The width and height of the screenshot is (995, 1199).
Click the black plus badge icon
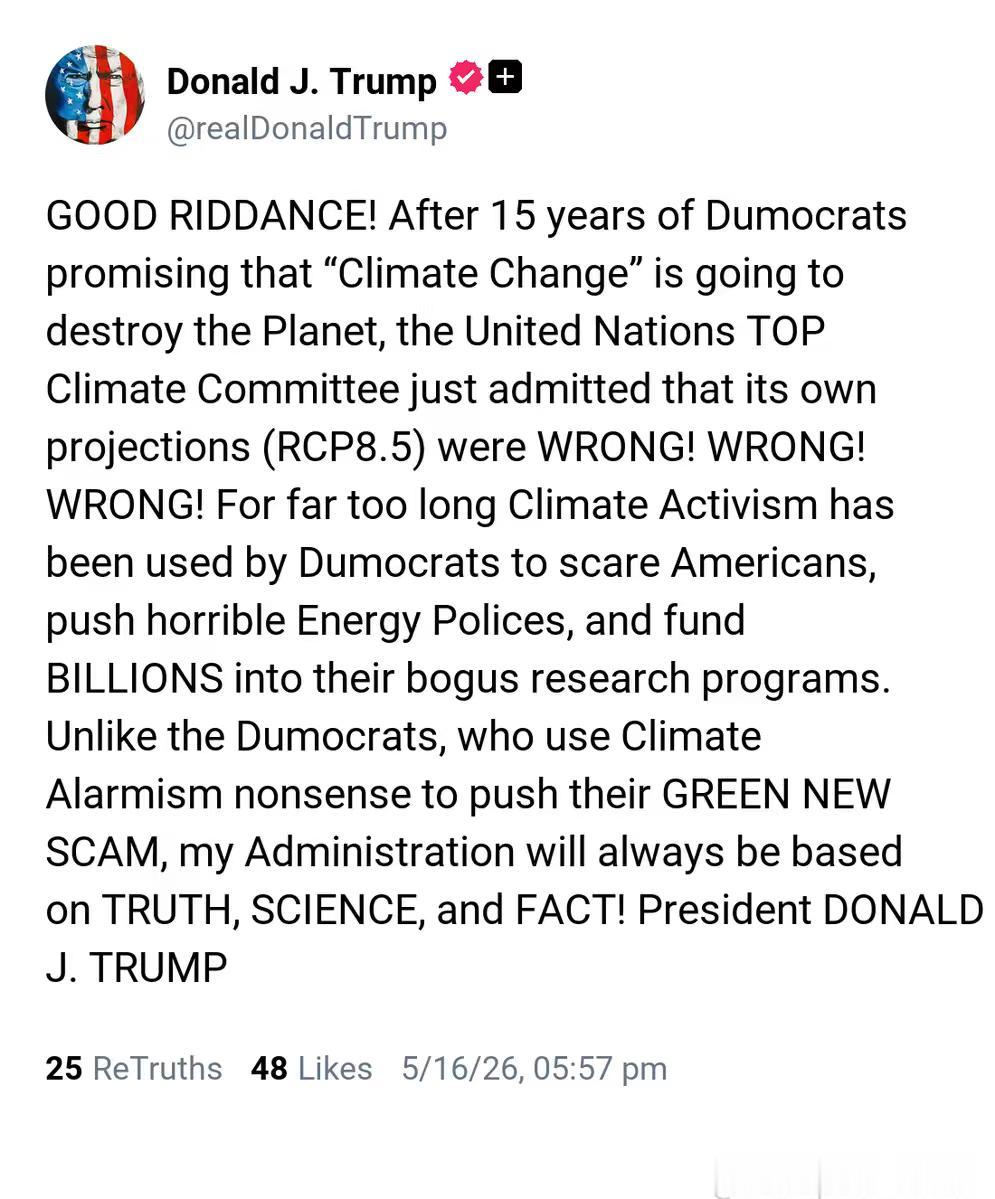click(x=505, y=76)
